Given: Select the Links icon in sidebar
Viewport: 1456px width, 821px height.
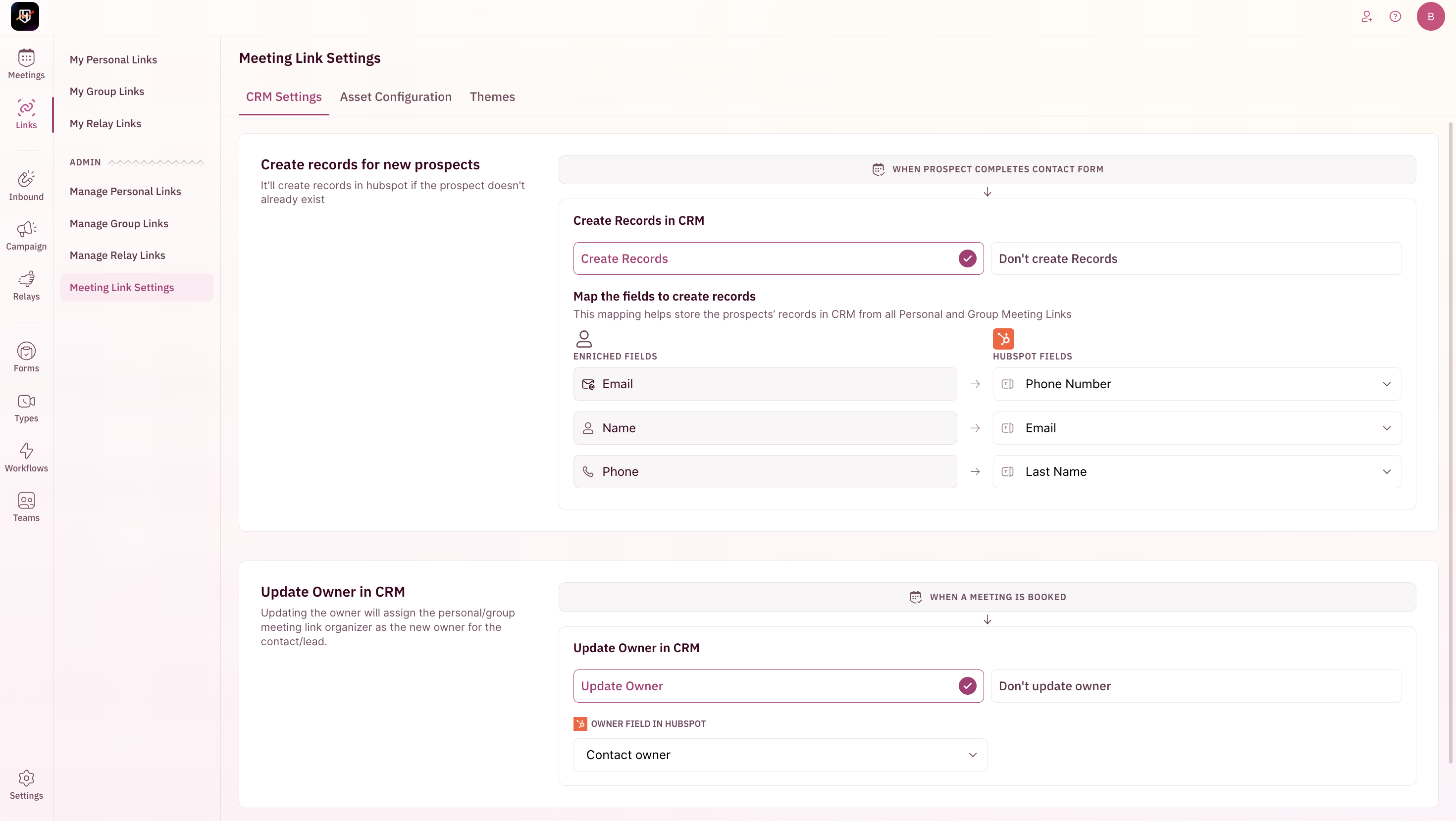Looking at the screenshot, I should pyautogui.click(x=26, y=114).
